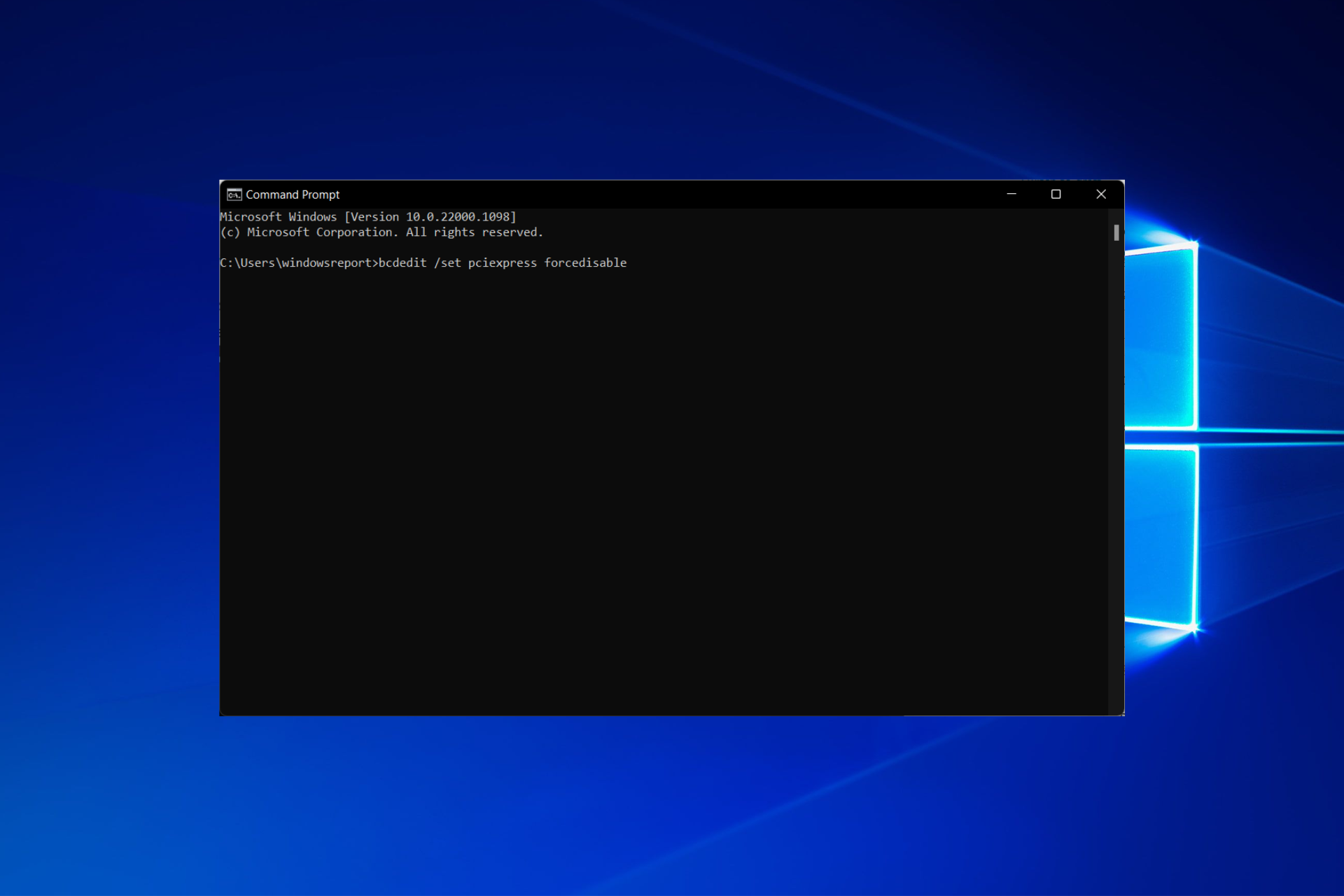1344x896 pixels.
Task: Click the "/set" argument in the command
Action: click(447, 263)
